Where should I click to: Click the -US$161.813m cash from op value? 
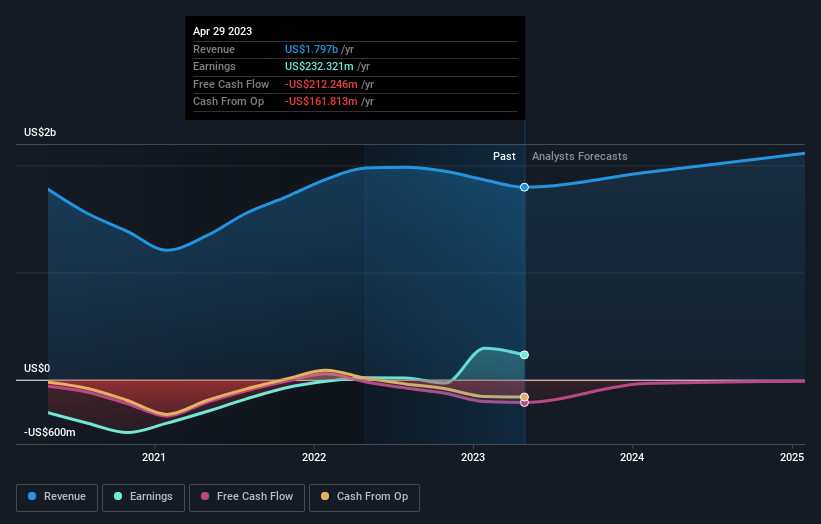pos(321,102)
